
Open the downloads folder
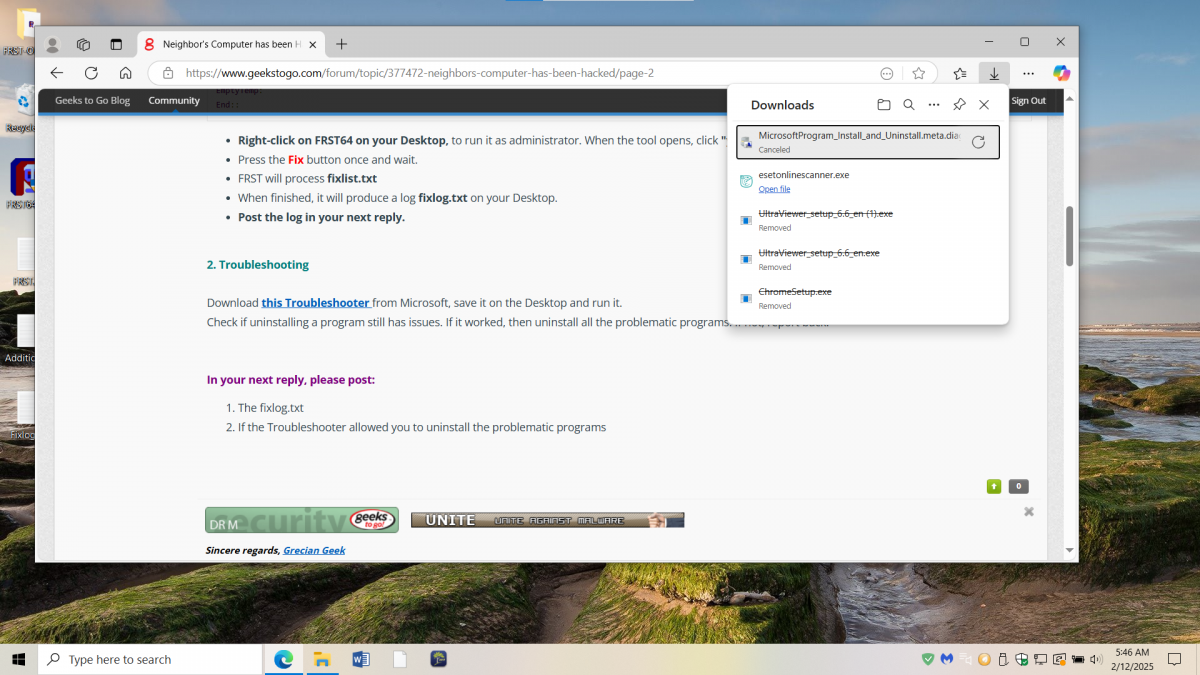pyautogui.click(x=884, y=105)
